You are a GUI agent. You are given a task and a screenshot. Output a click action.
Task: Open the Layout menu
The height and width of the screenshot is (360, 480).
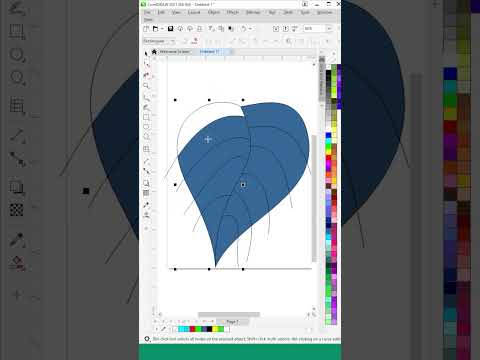click(194, 12)
